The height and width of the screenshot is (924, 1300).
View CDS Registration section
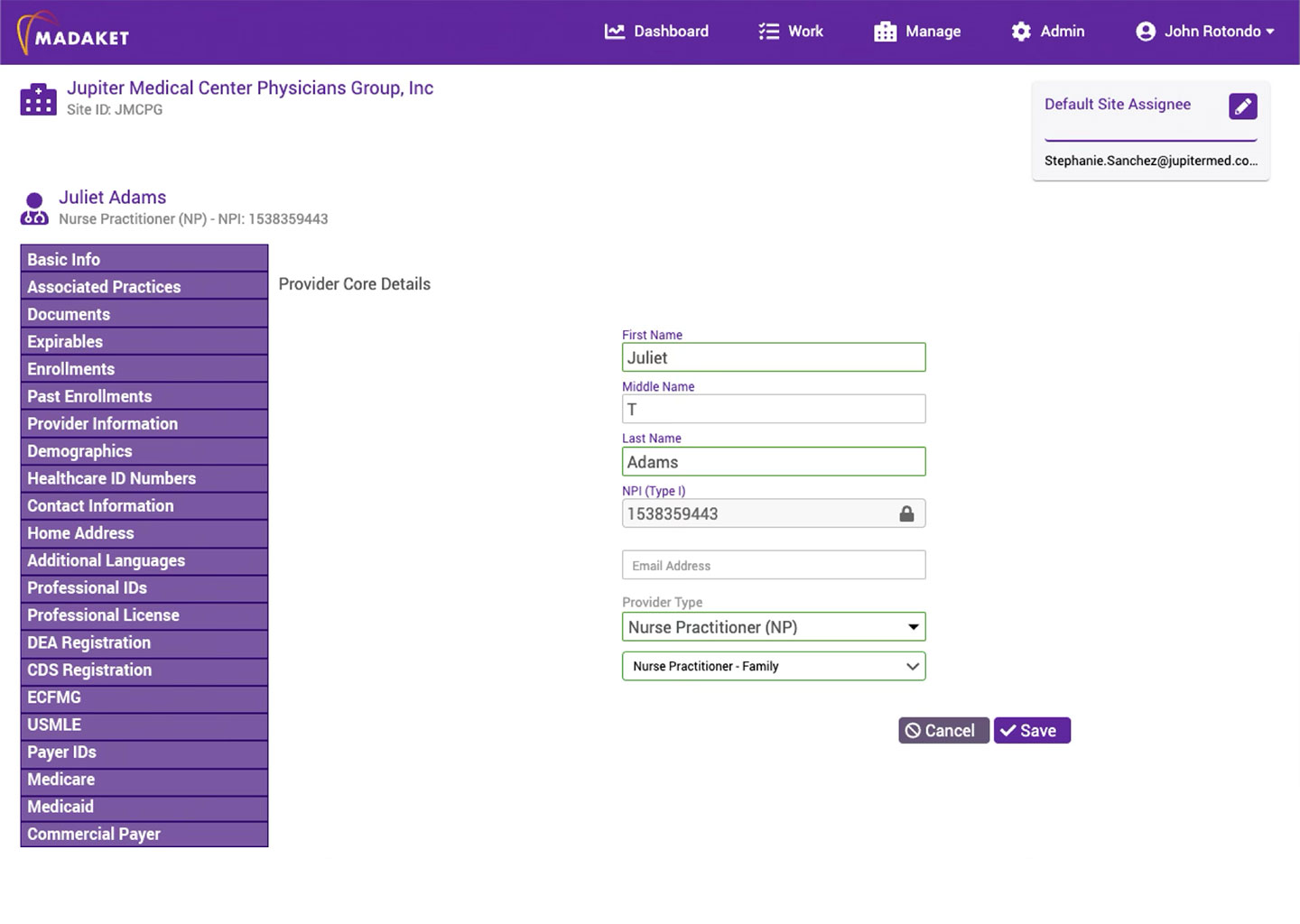144,670
